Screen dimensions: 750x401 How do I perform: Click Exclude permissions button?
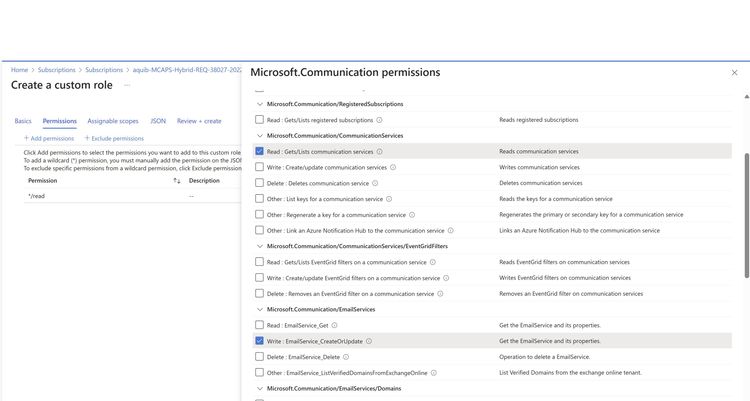tap(114, 138)
